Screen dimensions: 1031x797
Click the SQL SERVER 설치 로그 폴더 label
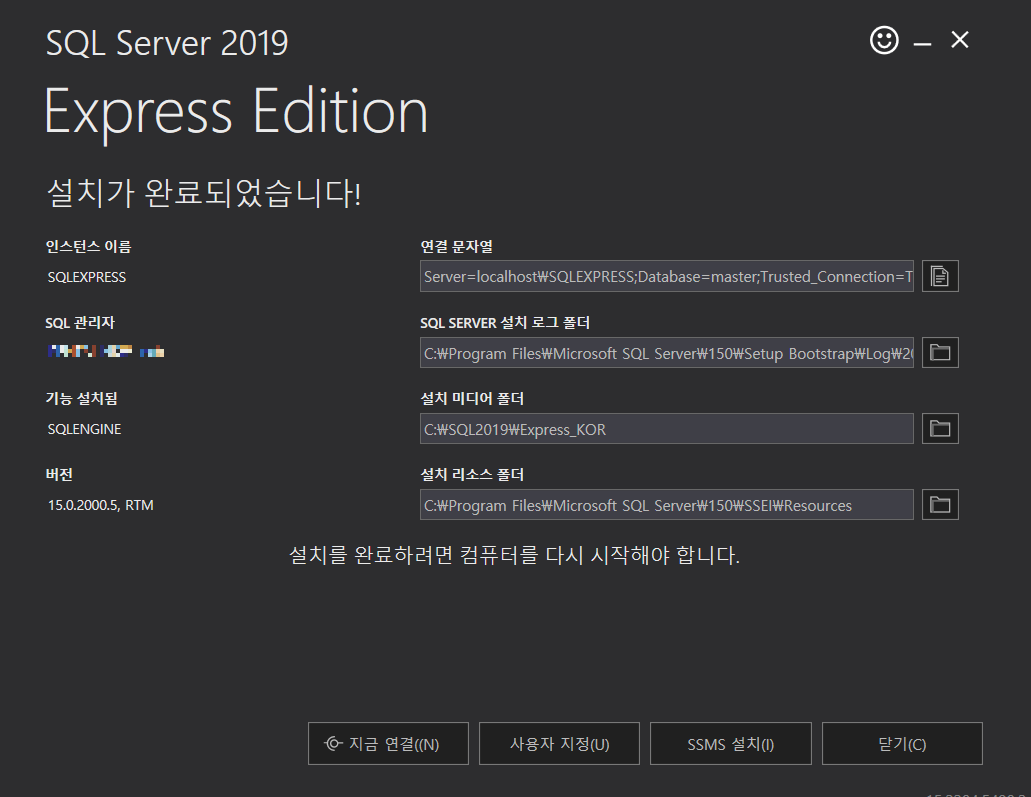505,323
